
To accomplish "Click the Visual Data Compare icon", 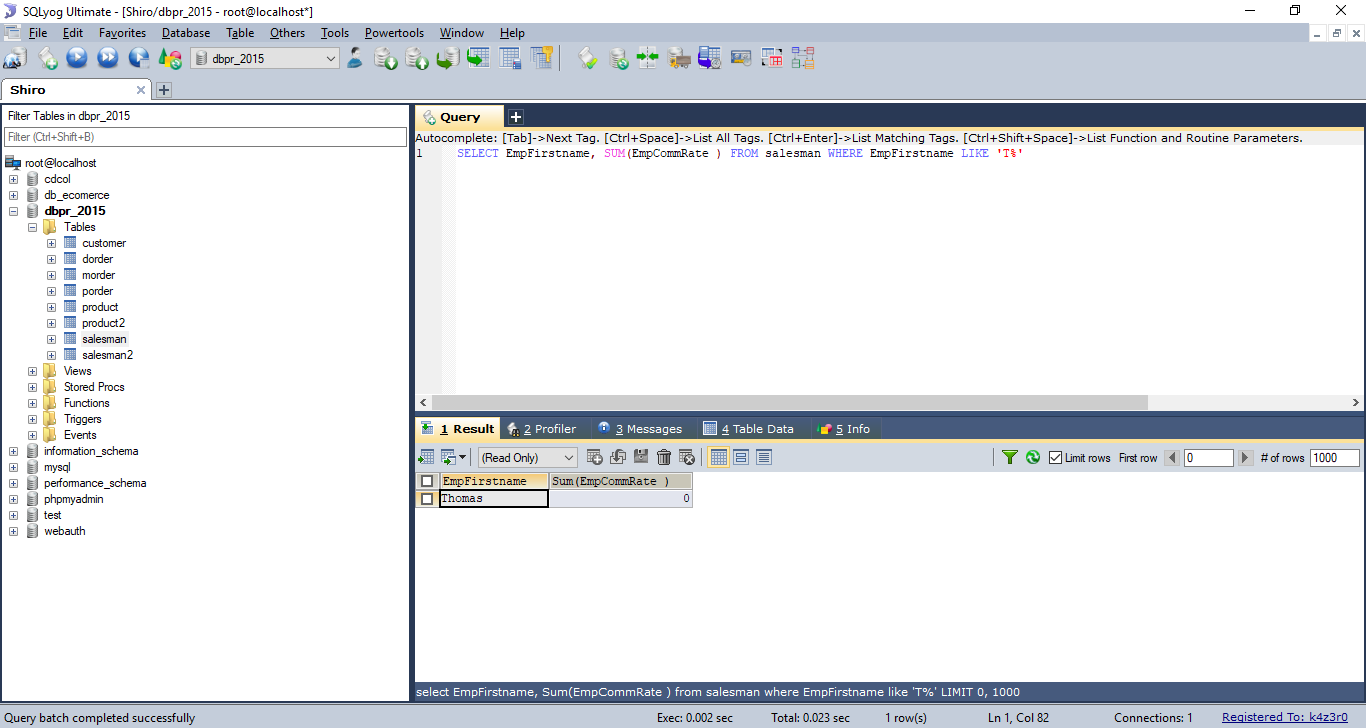I will point(772,58).
